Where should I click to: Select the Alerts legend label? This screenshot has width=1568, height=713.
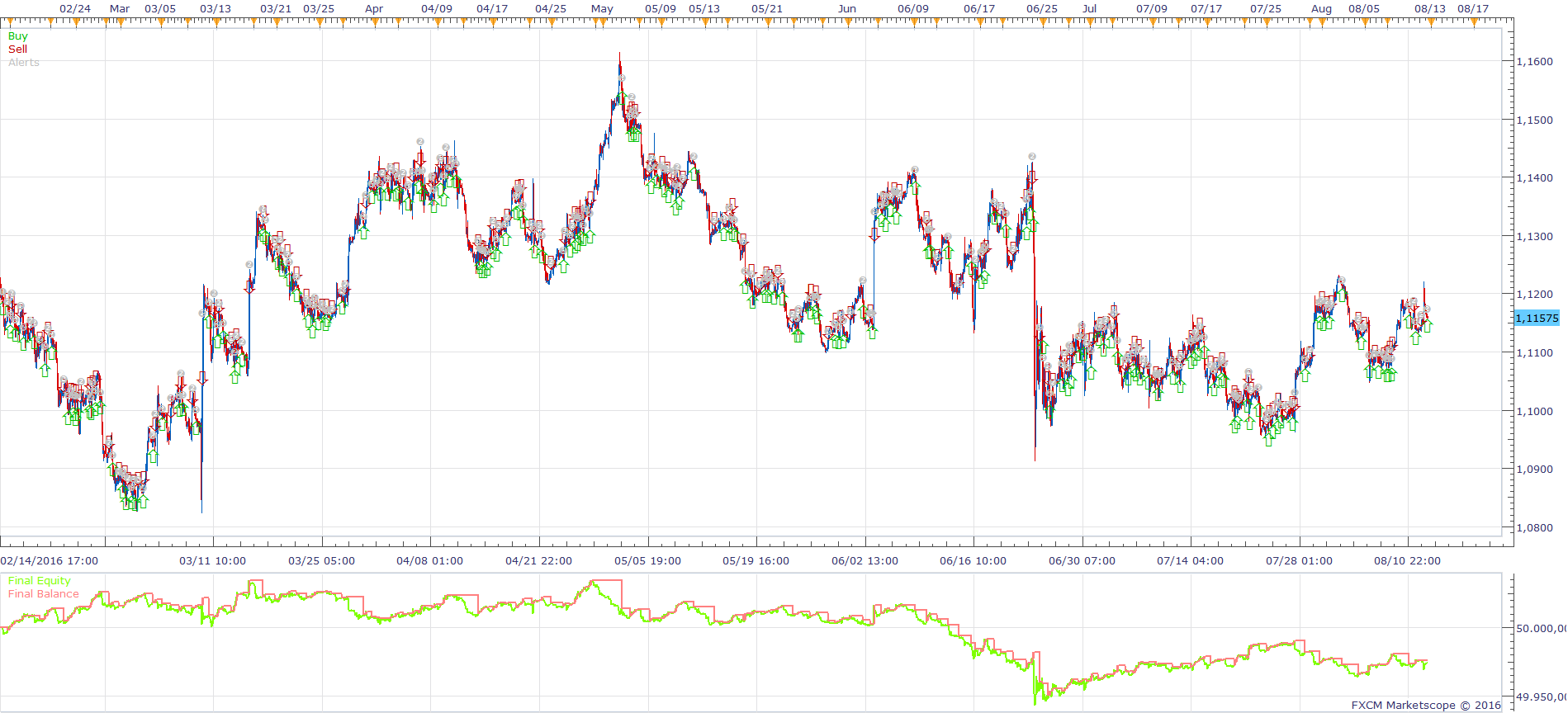(24, 63)
